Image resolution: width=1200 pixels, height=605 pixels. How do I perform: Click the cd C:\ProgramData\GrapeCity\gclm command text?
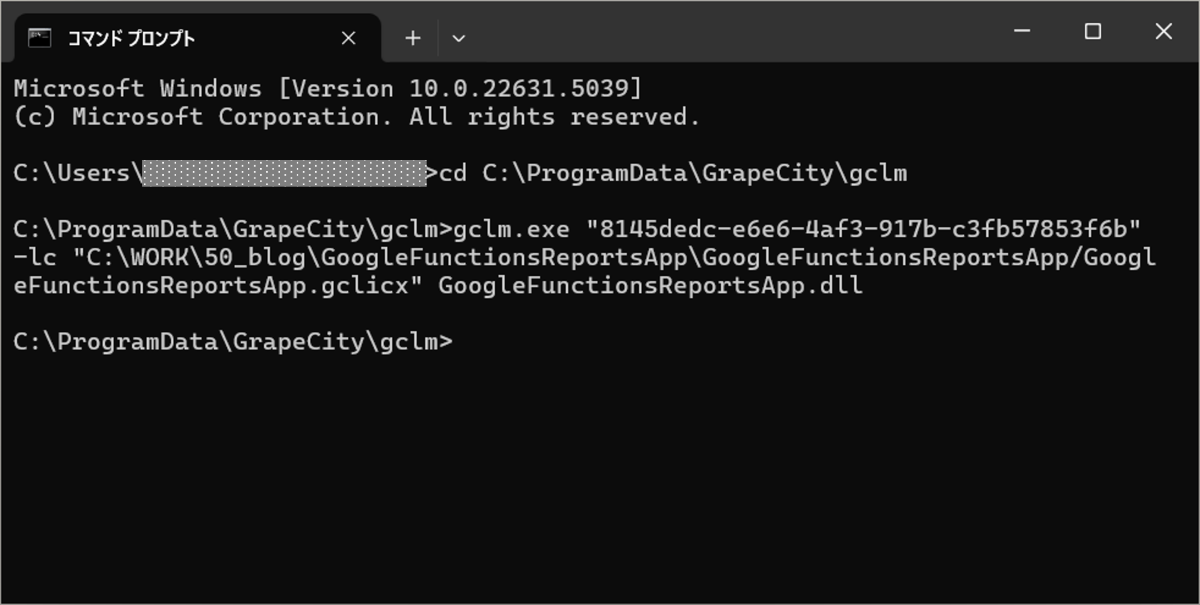tap(673, 173)
